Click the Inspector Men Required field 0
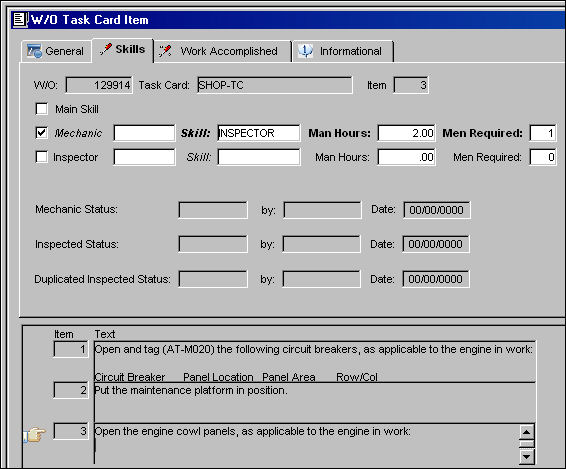The width and height of the screenshot is (566, 469). pos(543,157)
